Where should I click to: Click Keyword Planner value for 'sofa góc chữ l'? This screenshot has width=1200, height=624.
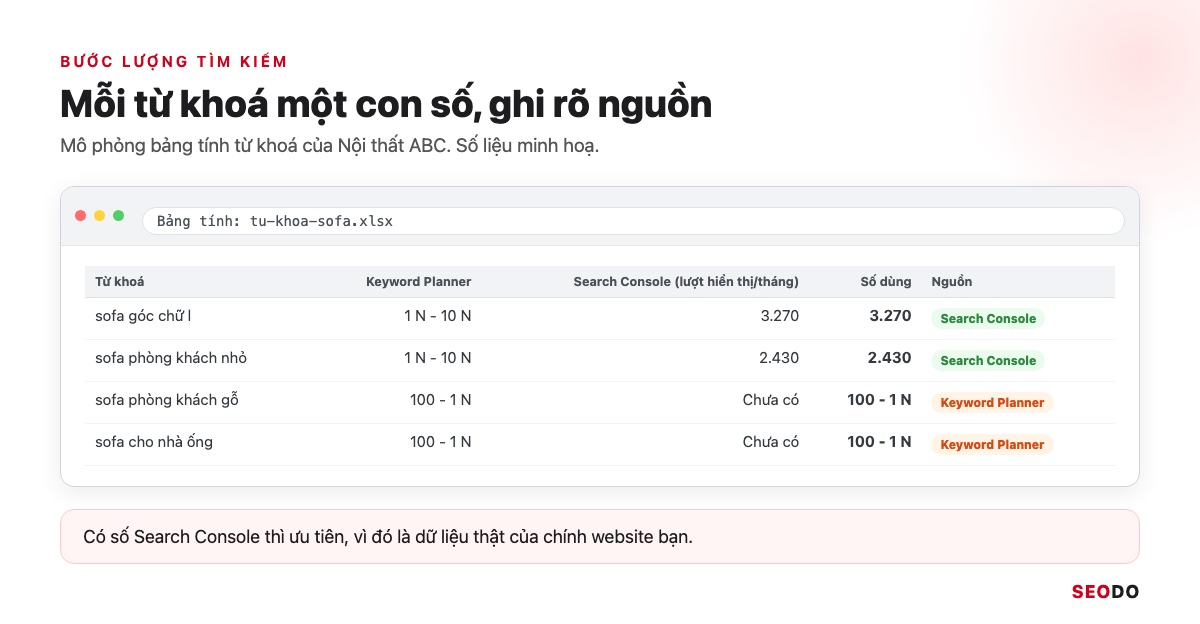[438, 316]
